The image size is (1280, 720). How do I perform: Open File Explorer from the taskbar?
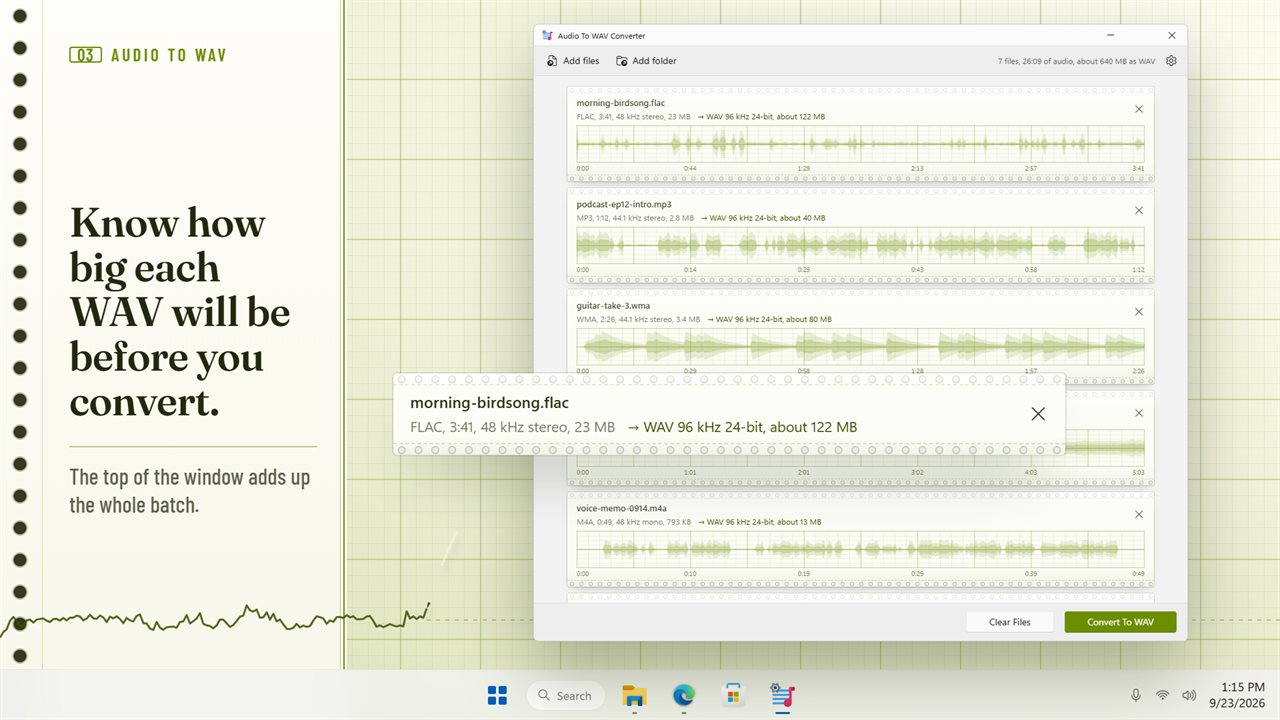[x=634, y=695]
